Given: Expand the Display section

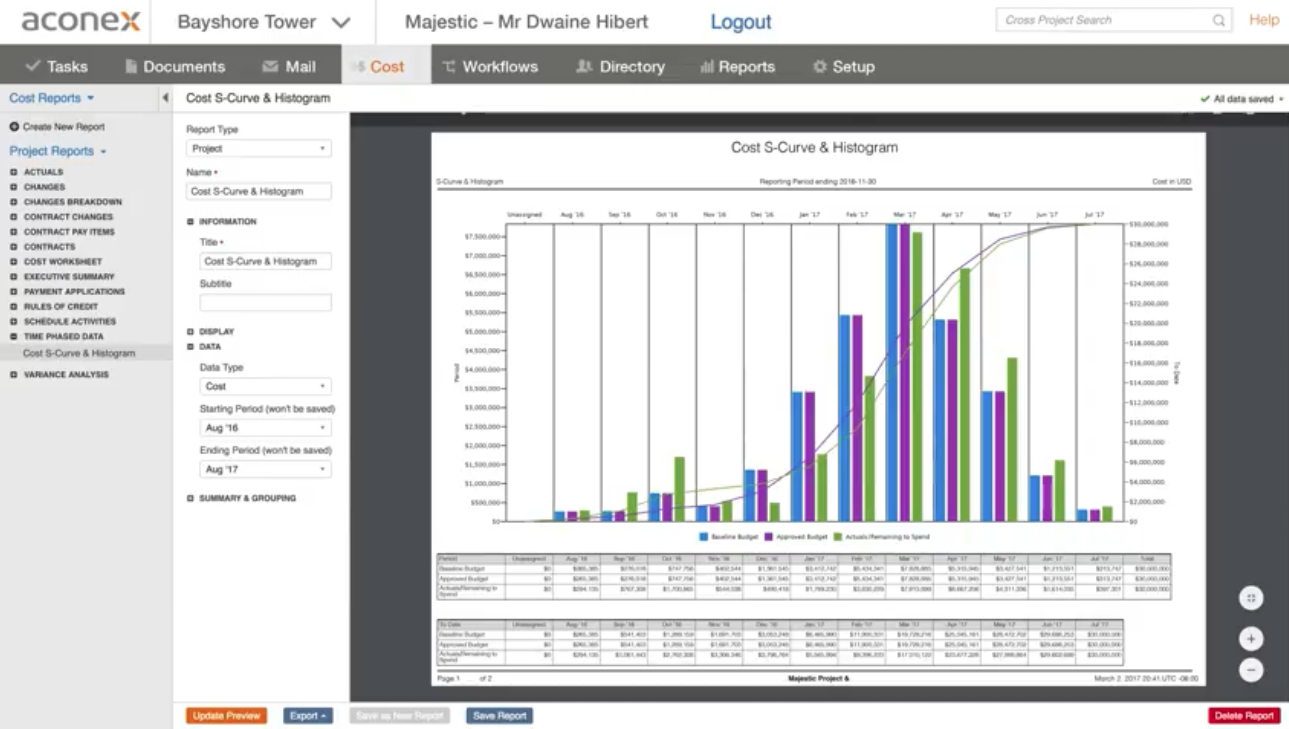Looking at the screenshot, I should click(191, 332).
